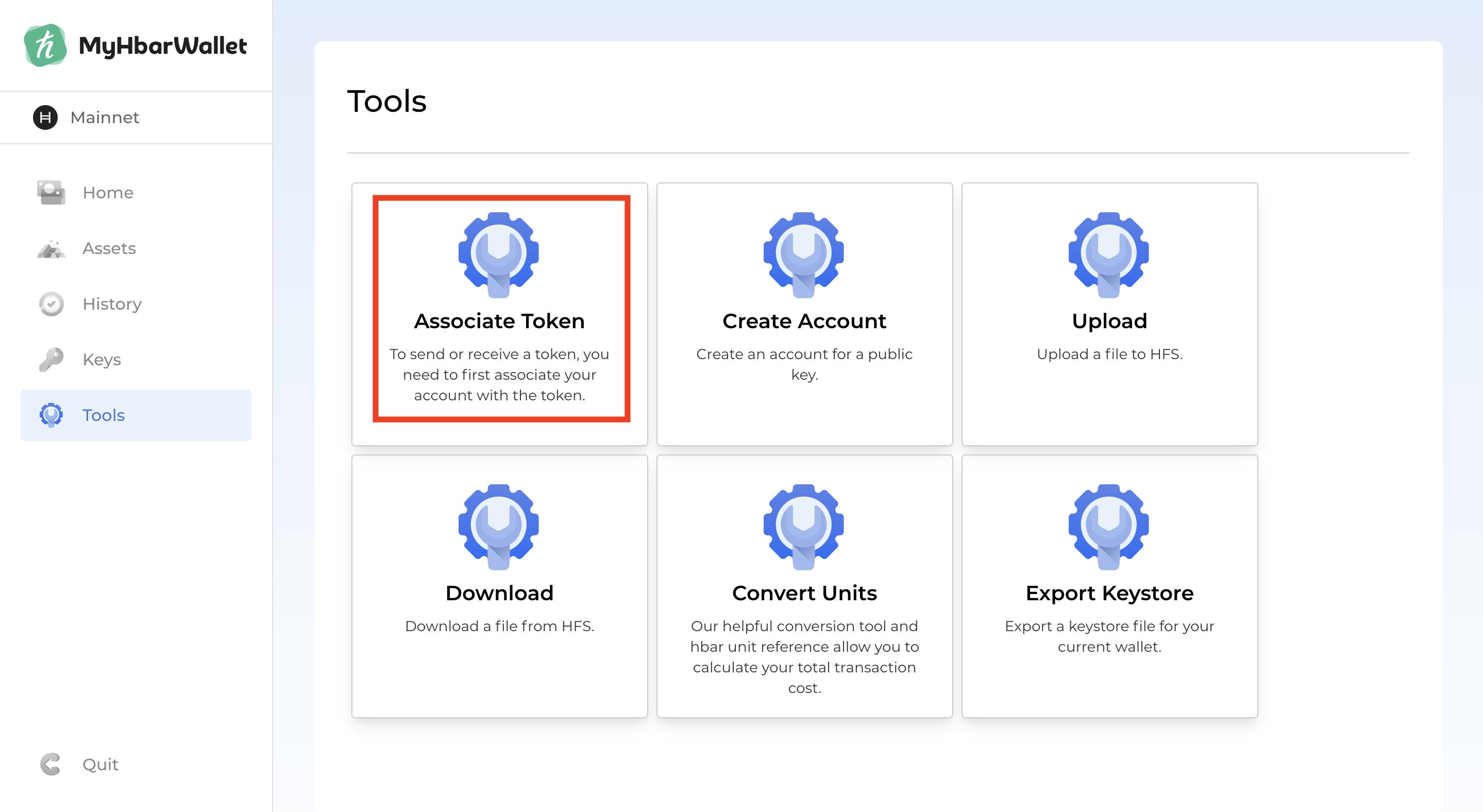
Task: Click the Home wallet sidebar icon
Action: (51, 192)
